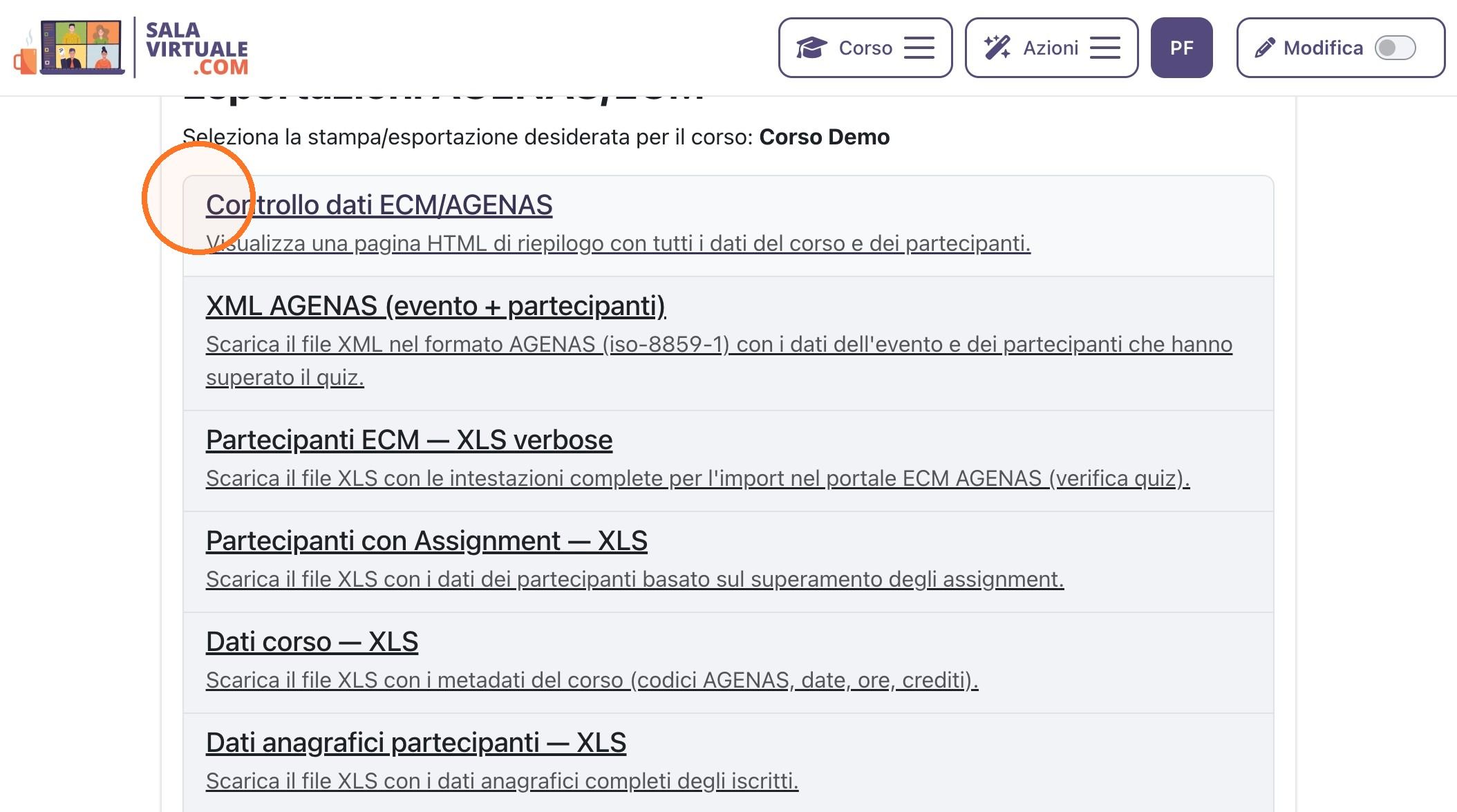Download XML AGENAS (evento + partecipanti)
The image size is (1457, 812).
click(x=435, y=305)
